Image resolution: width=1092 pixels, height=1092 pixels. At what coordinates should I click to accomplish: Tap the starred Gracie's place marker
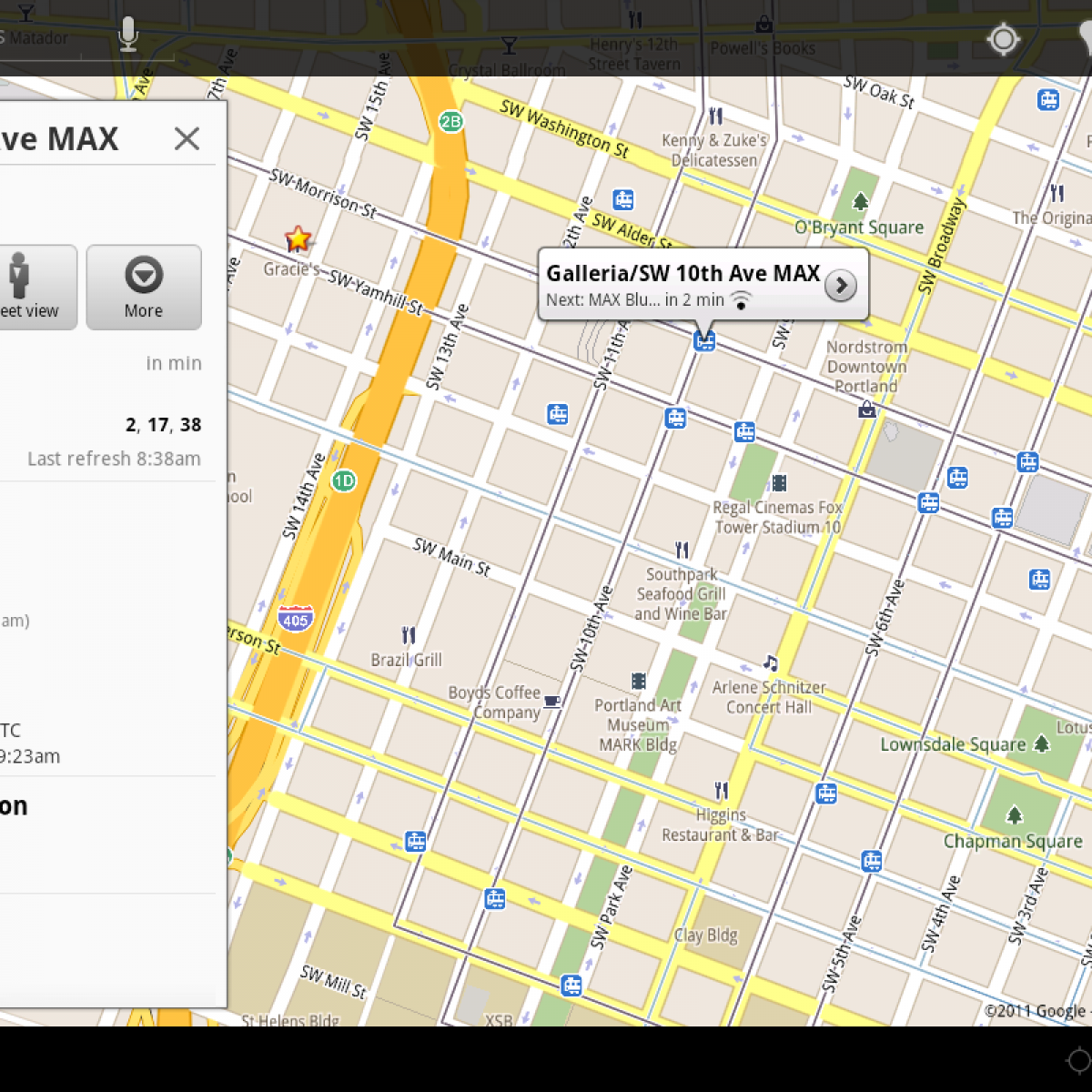(x=298, y=239)
